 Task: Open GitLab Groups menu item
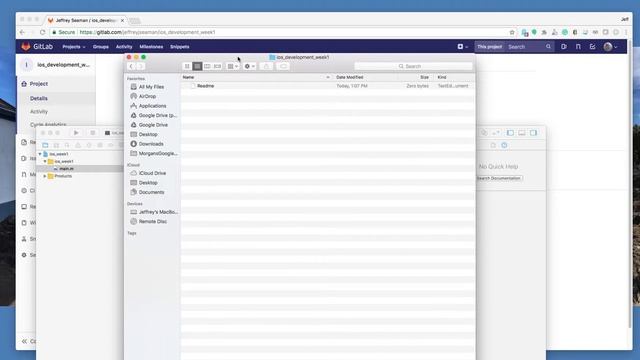[100, 47]
